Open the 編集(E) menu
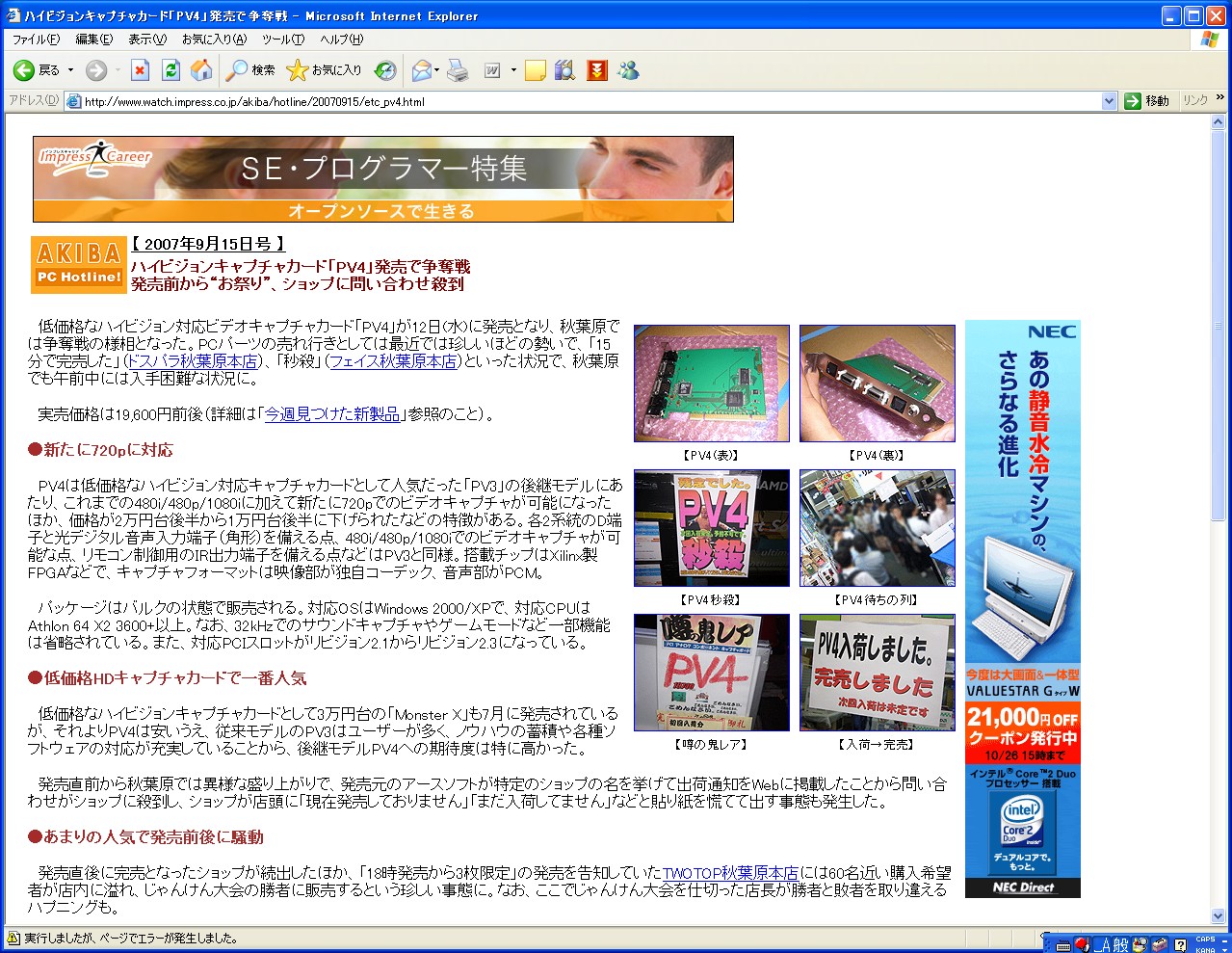Image resolution: width=1232 pixels, height=953 pixels. [94, 40]
